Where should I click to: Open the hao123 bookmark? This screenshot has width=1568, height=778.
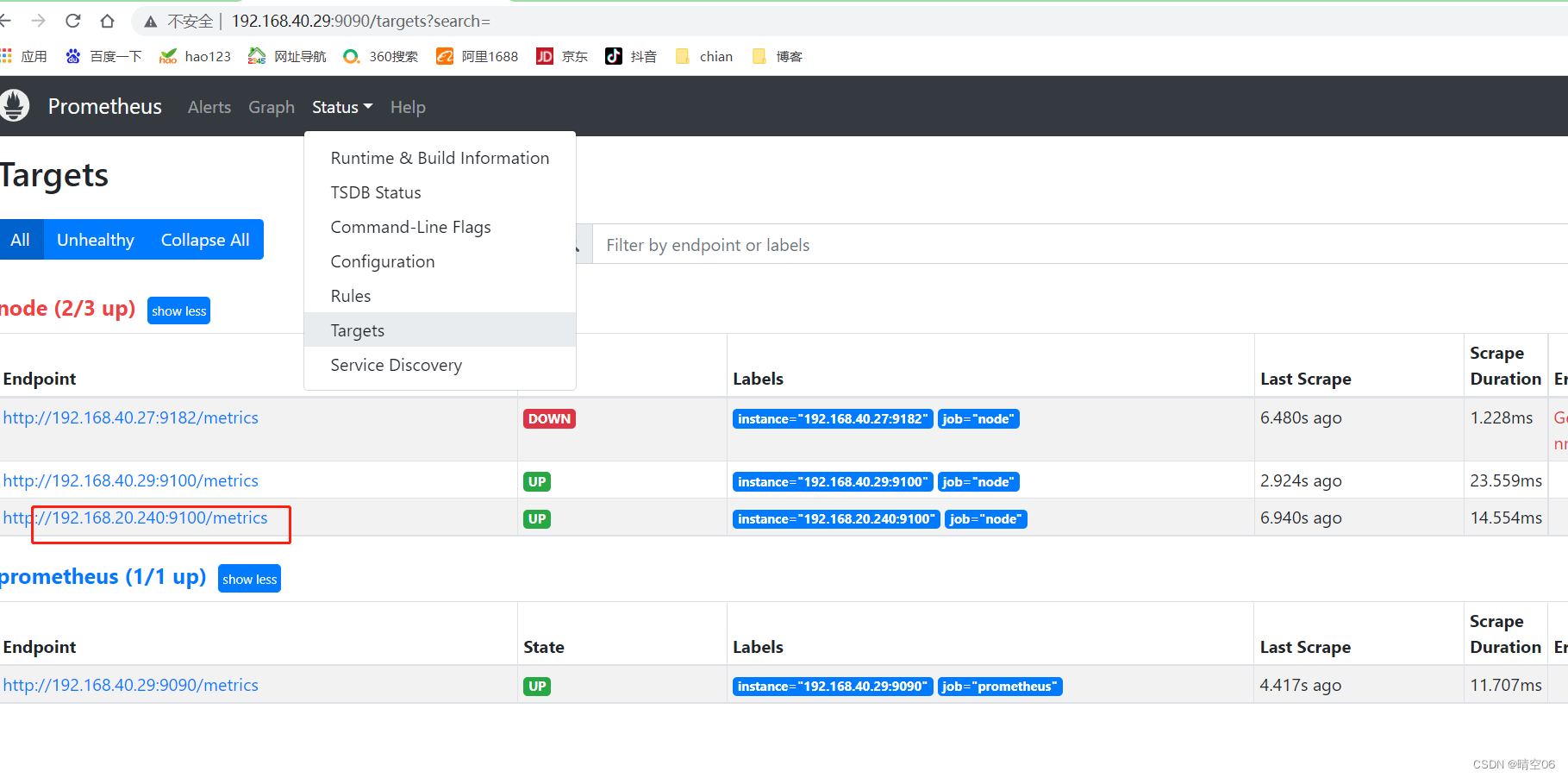click(x=195, y=56)
